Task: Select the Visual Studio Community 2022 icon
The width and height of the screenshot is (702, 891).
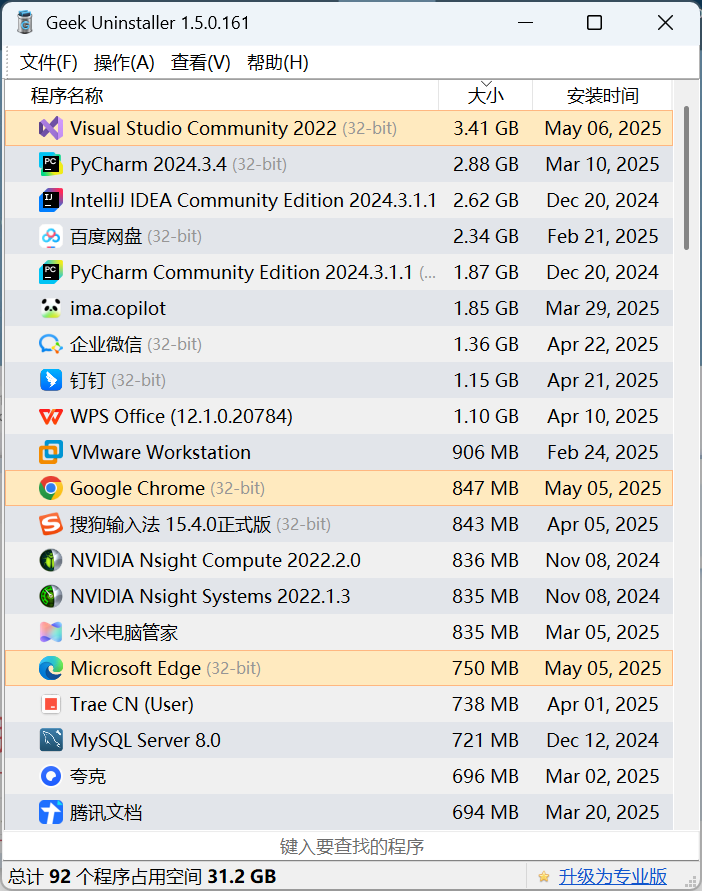Action: 51,128
